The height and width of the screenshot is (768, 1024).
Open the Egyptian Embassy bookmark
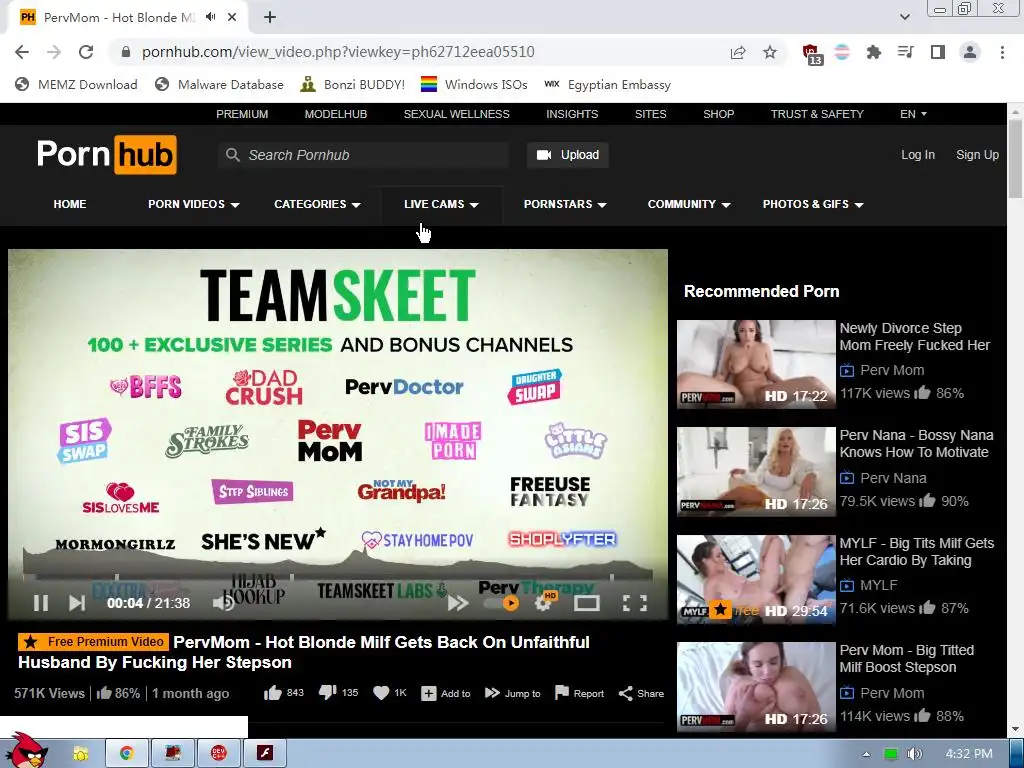[607, 84]
